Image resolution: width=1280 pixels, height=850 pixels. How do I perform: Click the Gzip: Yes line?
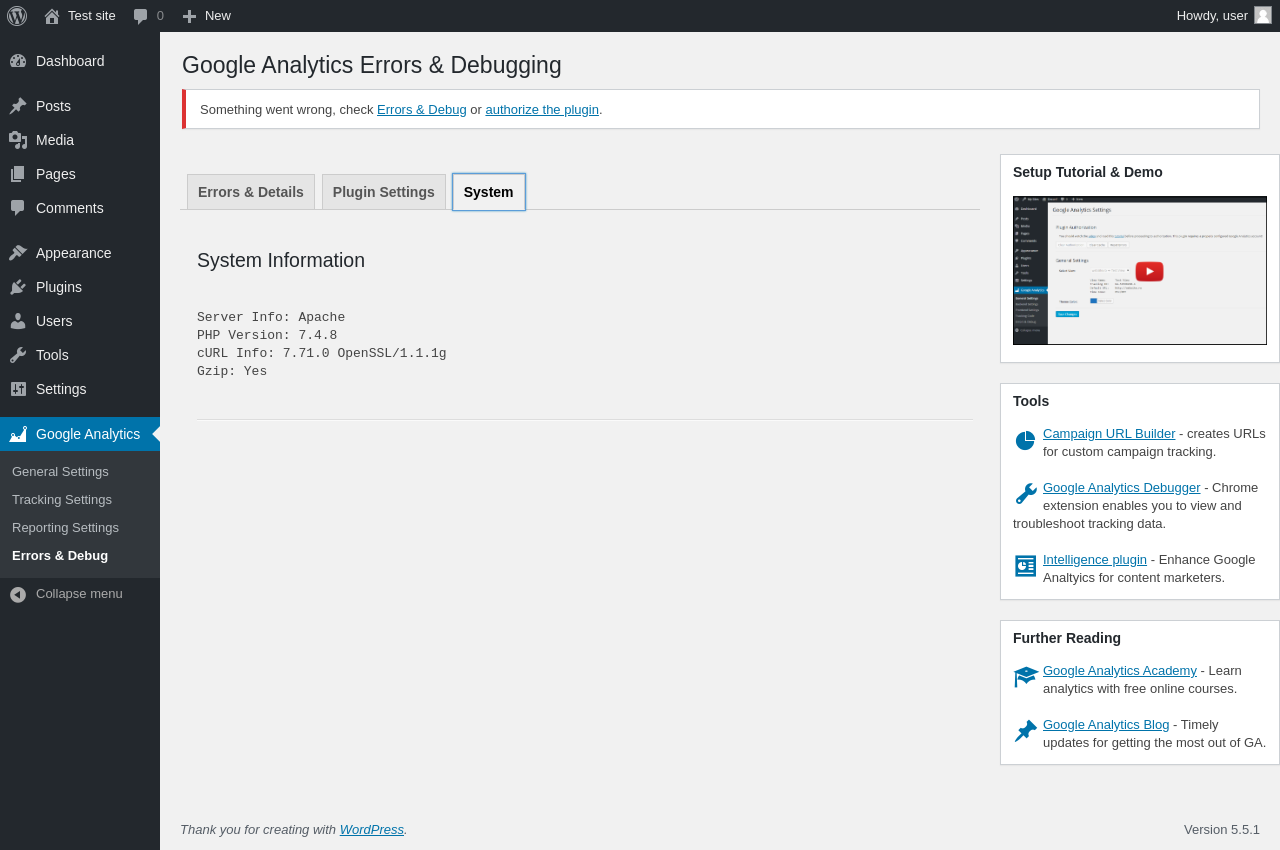coord(232,372)
